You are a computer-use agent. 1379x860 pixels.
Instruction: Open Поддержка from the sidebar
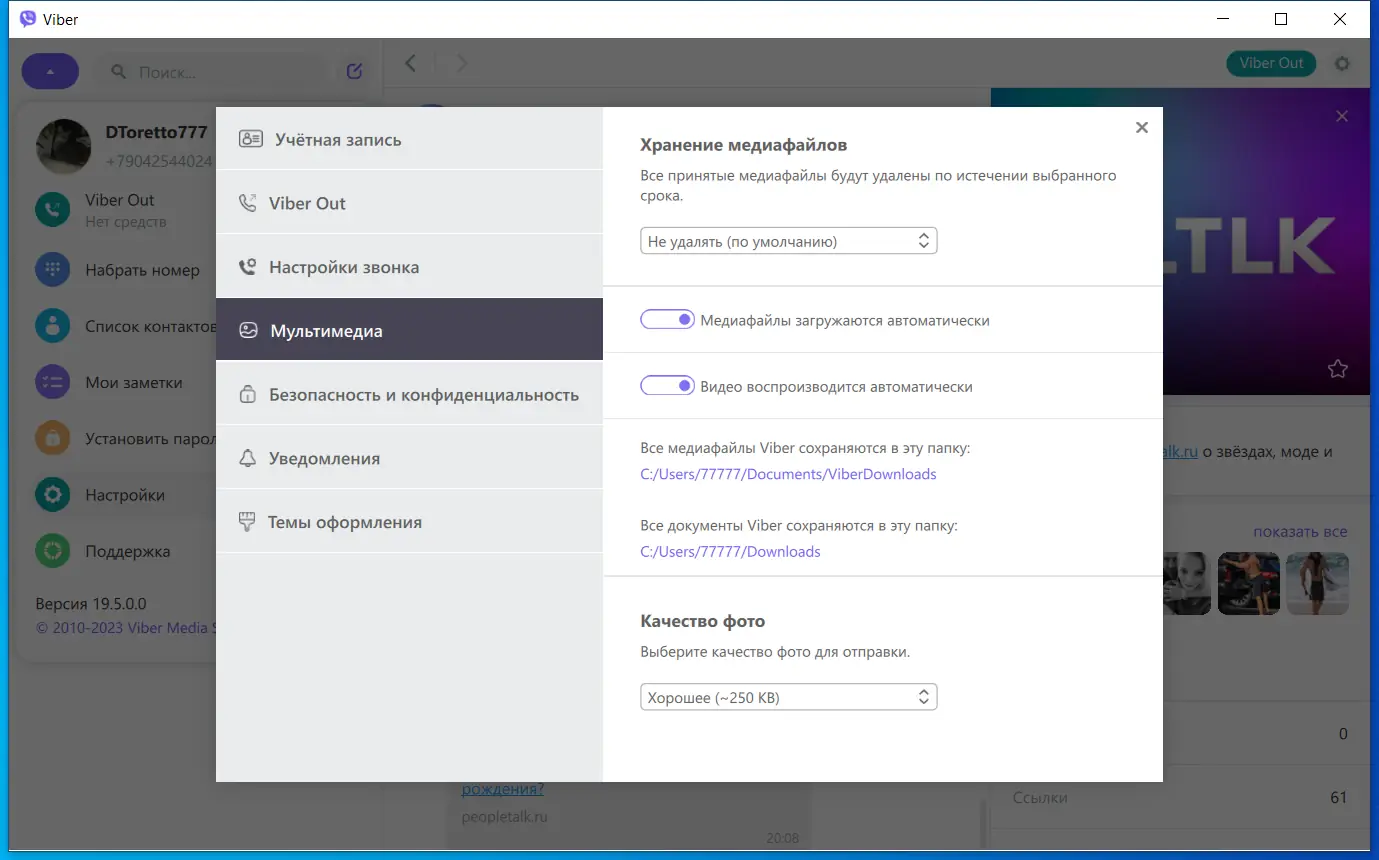[52, 551]
